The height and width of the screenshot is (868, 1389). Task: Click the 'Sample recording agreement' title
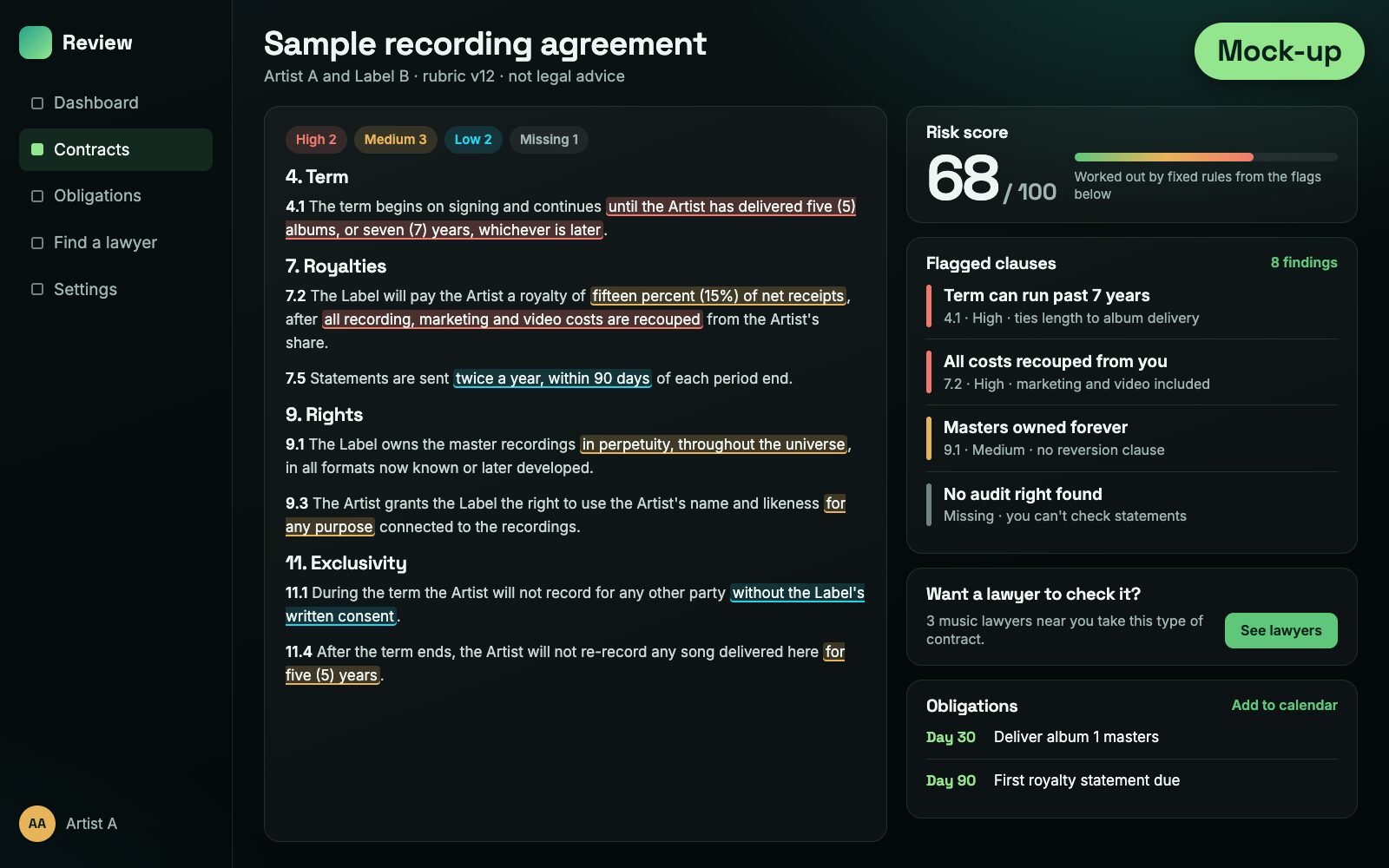click(485, 43)
